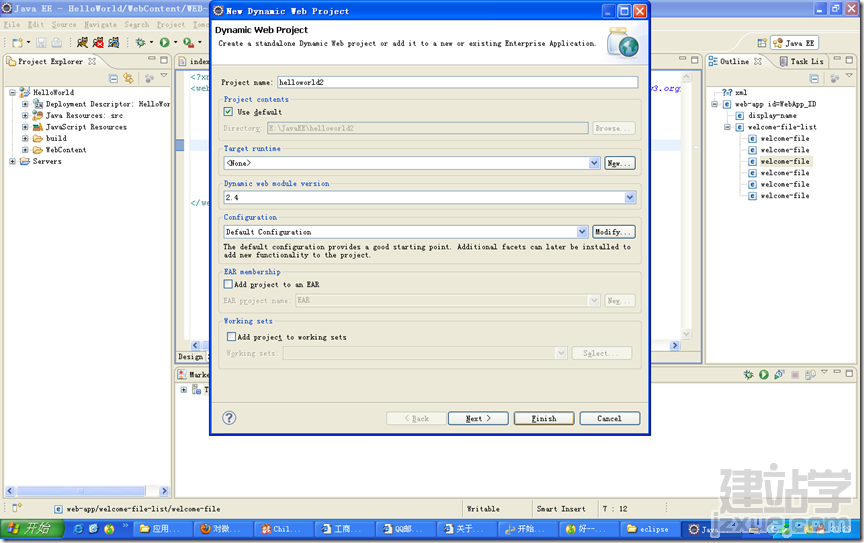Open the Outline view menu triangle
Image resolution: width=864 pixels, height=543 pixels.
click(x=849, y=76)
